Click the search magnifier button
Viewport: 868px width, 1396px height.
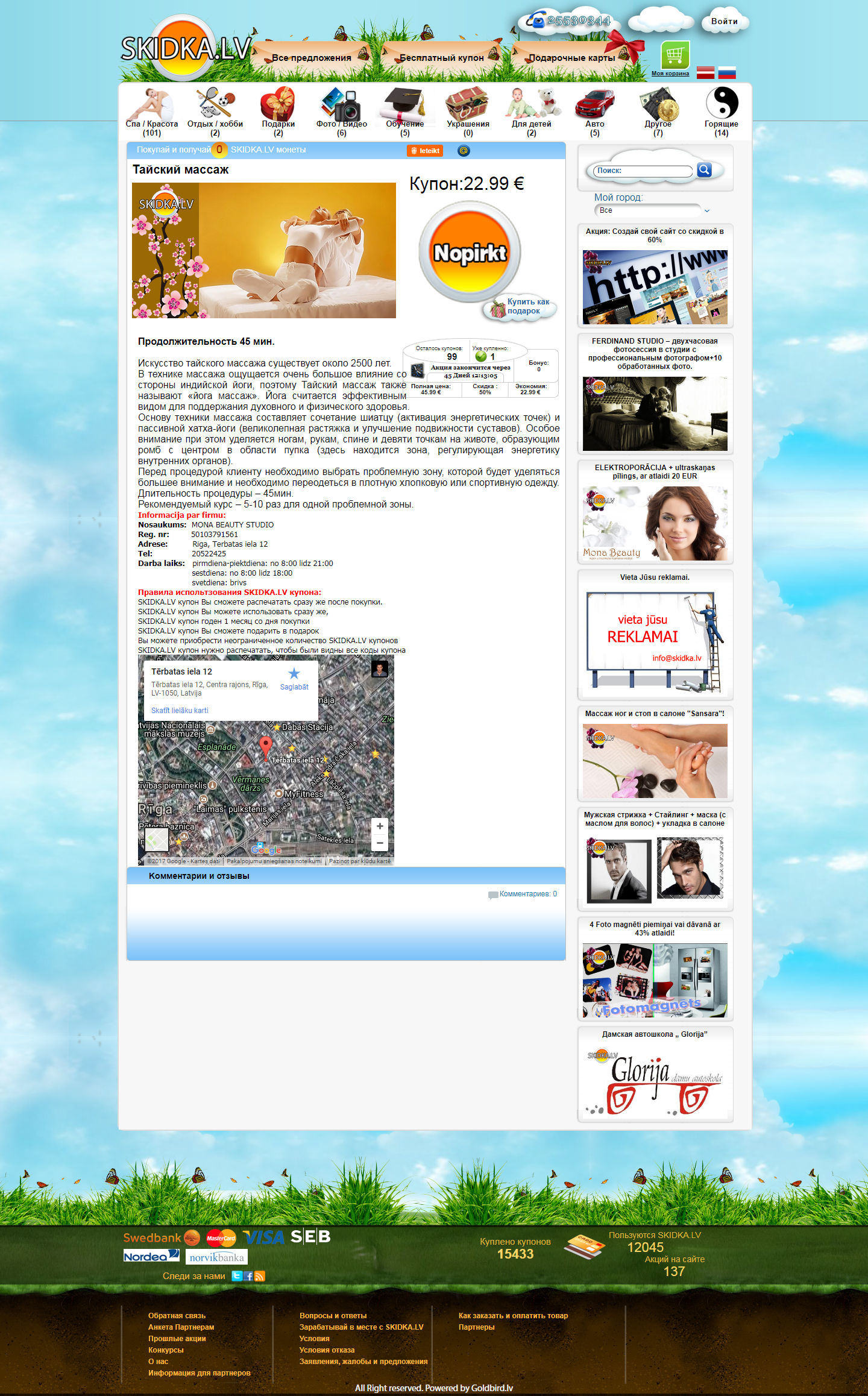coord(704,170)
